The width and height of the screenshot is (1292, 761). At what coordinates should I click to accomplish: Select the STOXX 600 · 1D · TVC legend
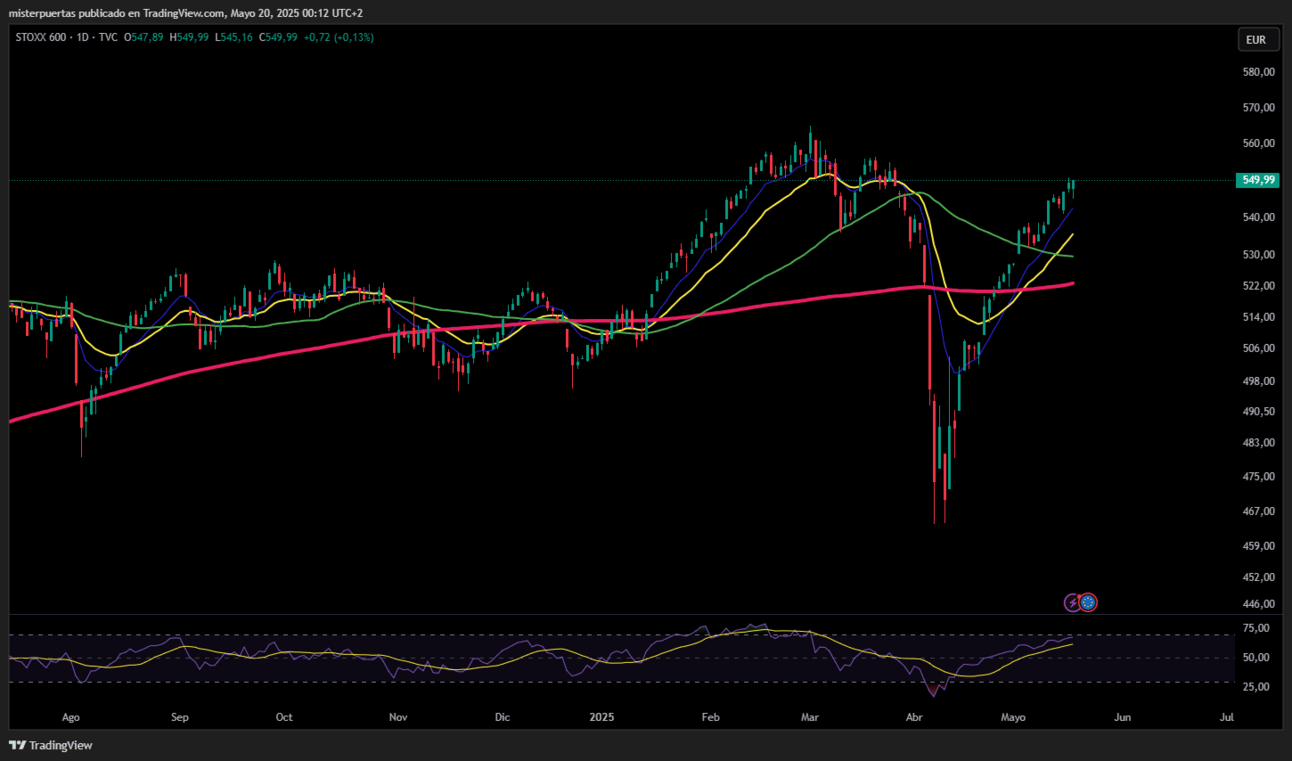tap(67, 38)
